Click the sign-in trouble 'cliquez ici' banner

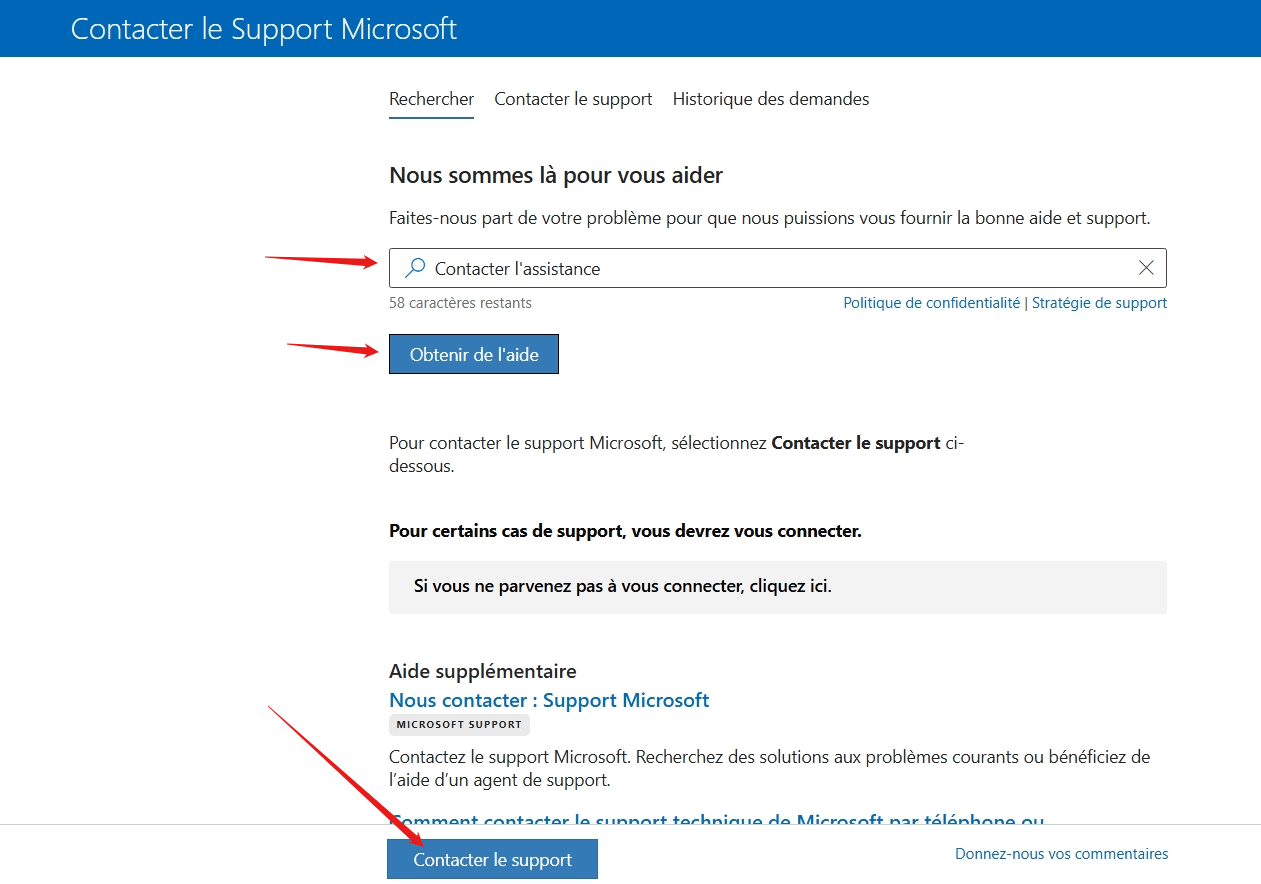coord(777,587)
